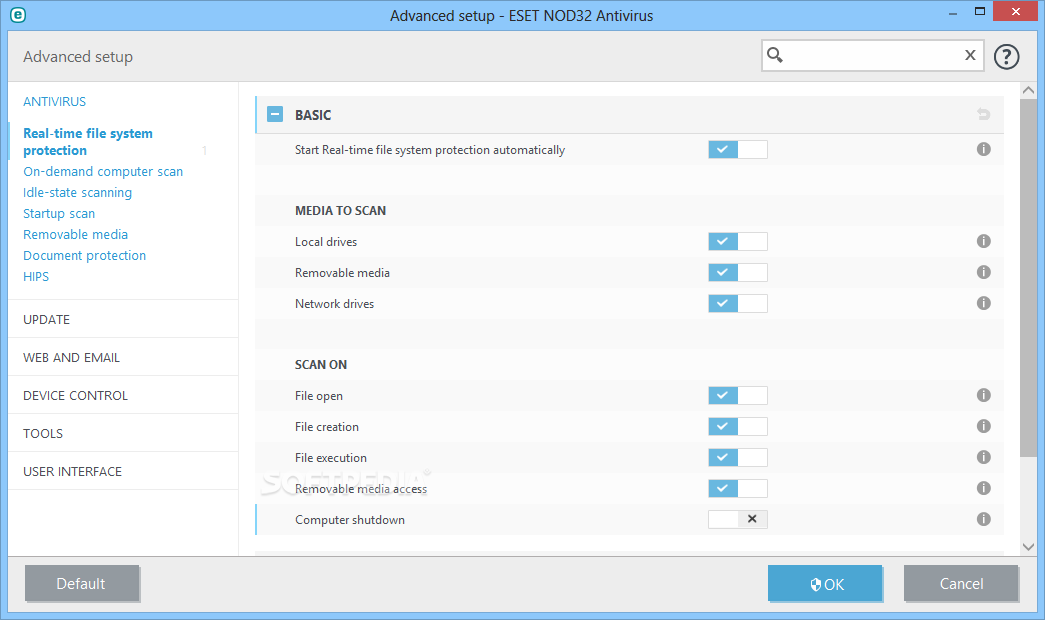The image size is (1045, 620).
Task: Collapse the BASIC section
Action: click(275, 115)
